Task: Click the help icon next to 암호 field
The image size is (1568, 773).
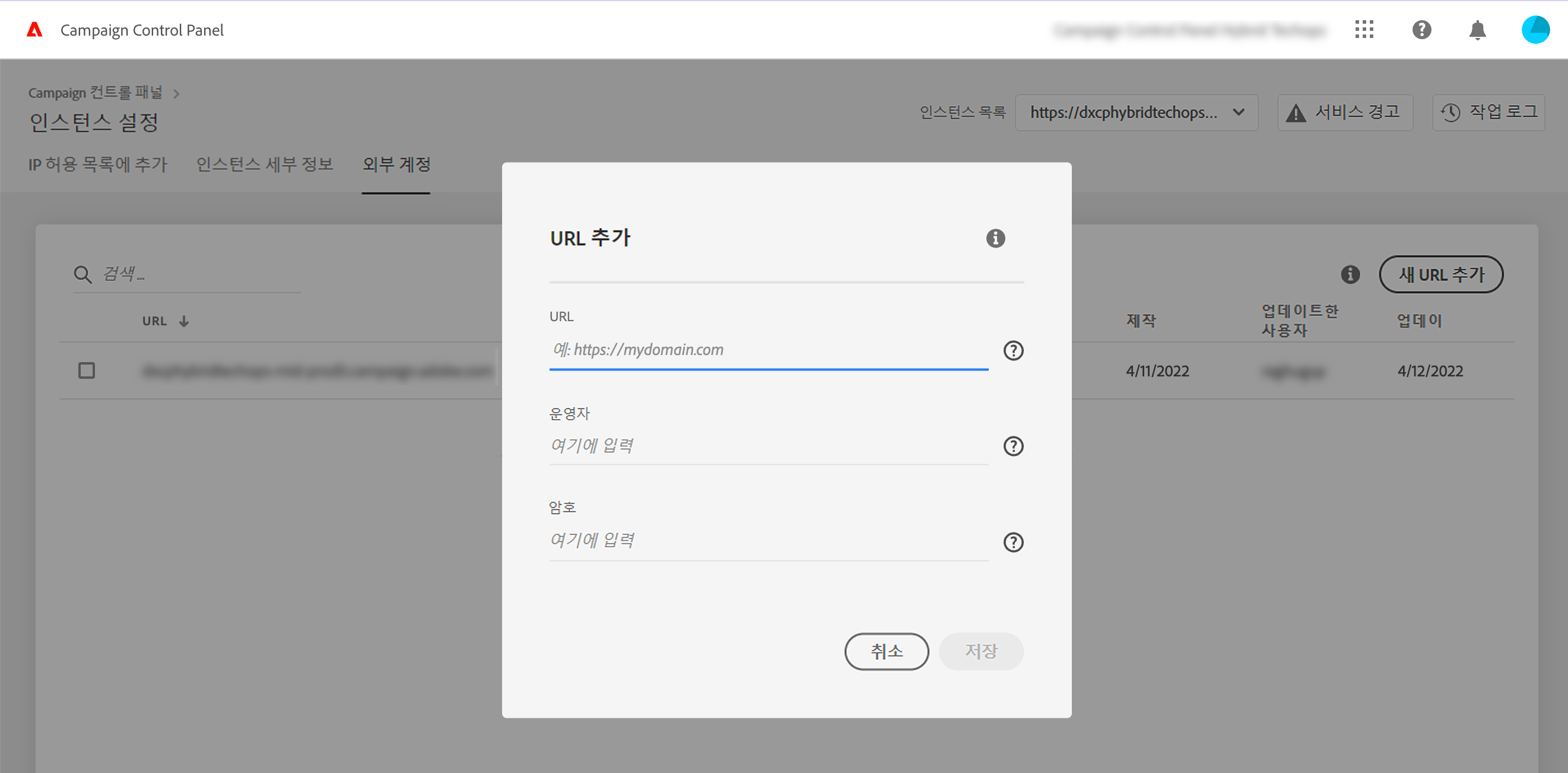Action: tap(1013, 541)
